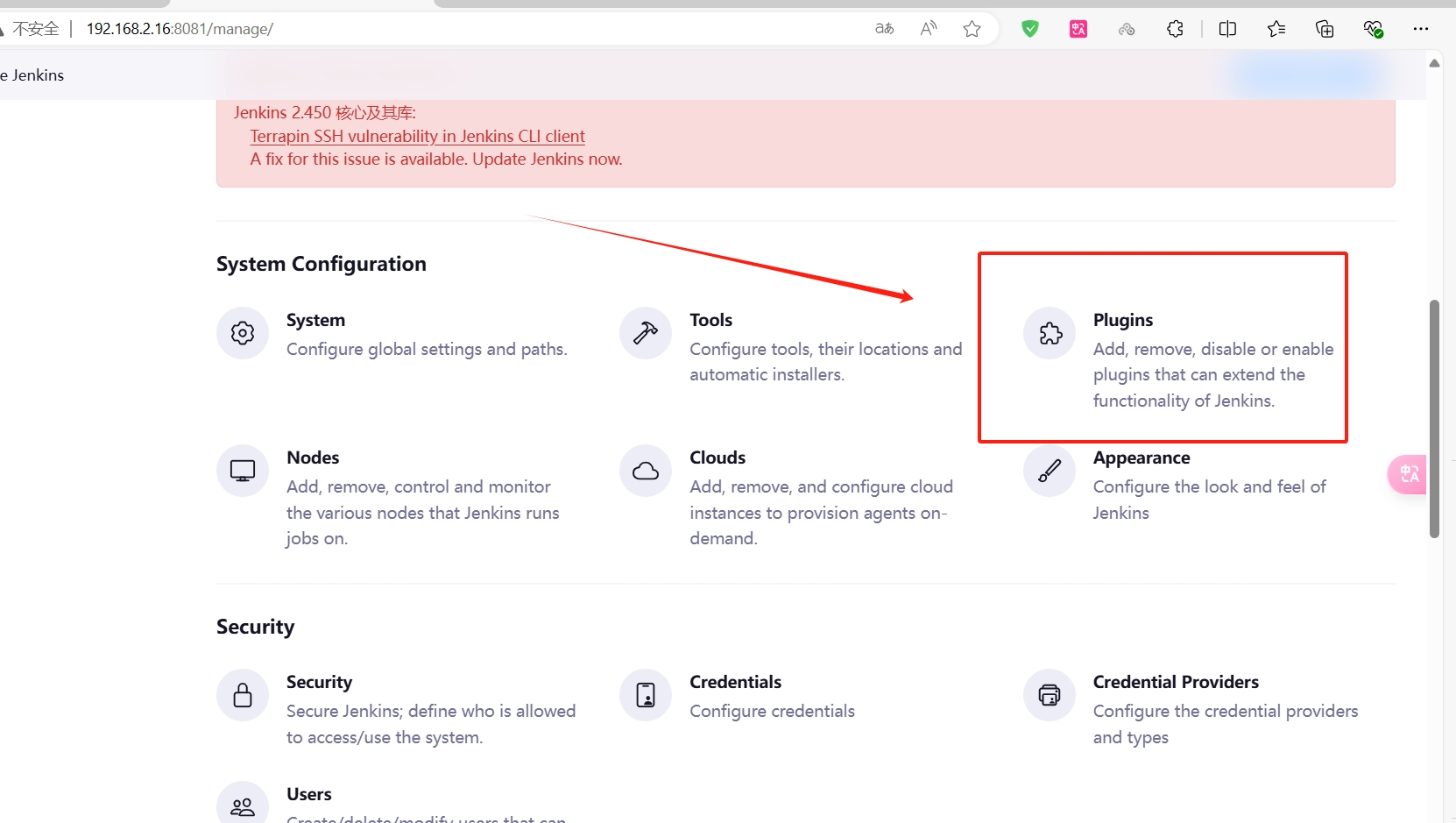Click the browser essentials heart icon
The image size is (1456, 823).
(x=1373, y=29)
